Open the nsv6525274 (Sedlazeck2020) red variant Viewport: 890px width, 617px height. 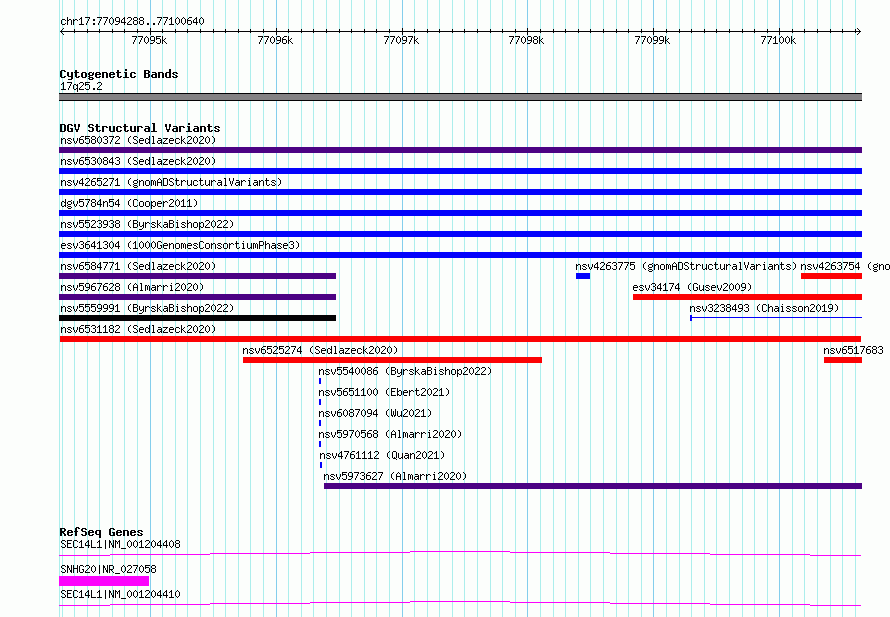(x=392, y=360)
